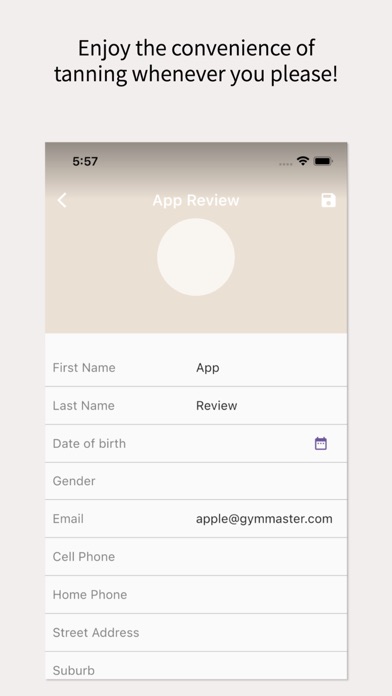Open date picker calendar icon
Image resolution: width=392 pixels, height=696 pixels.
[321, 443]
